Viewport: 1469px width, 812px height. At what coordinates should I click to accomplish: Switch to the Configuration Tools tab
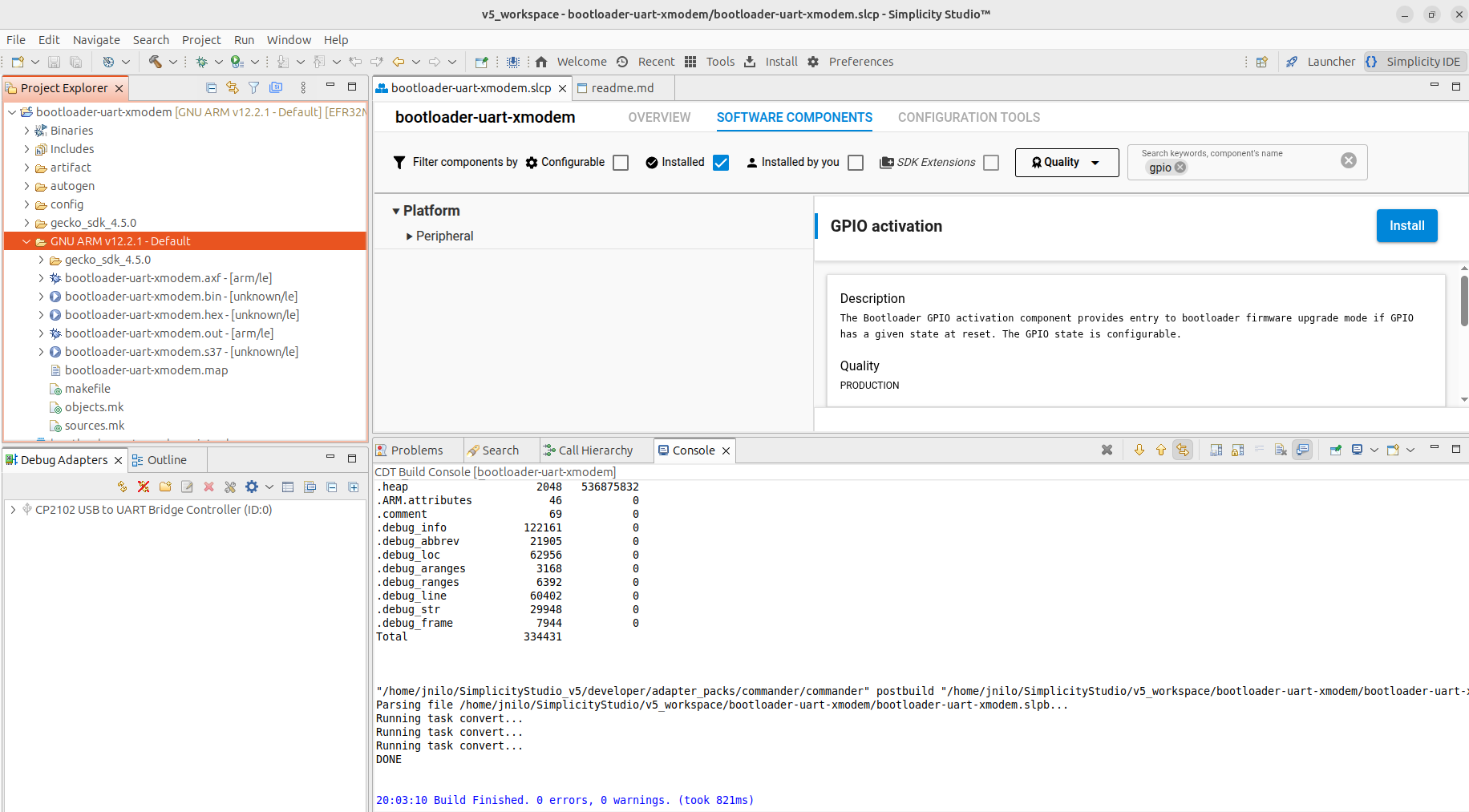point(969,118)
